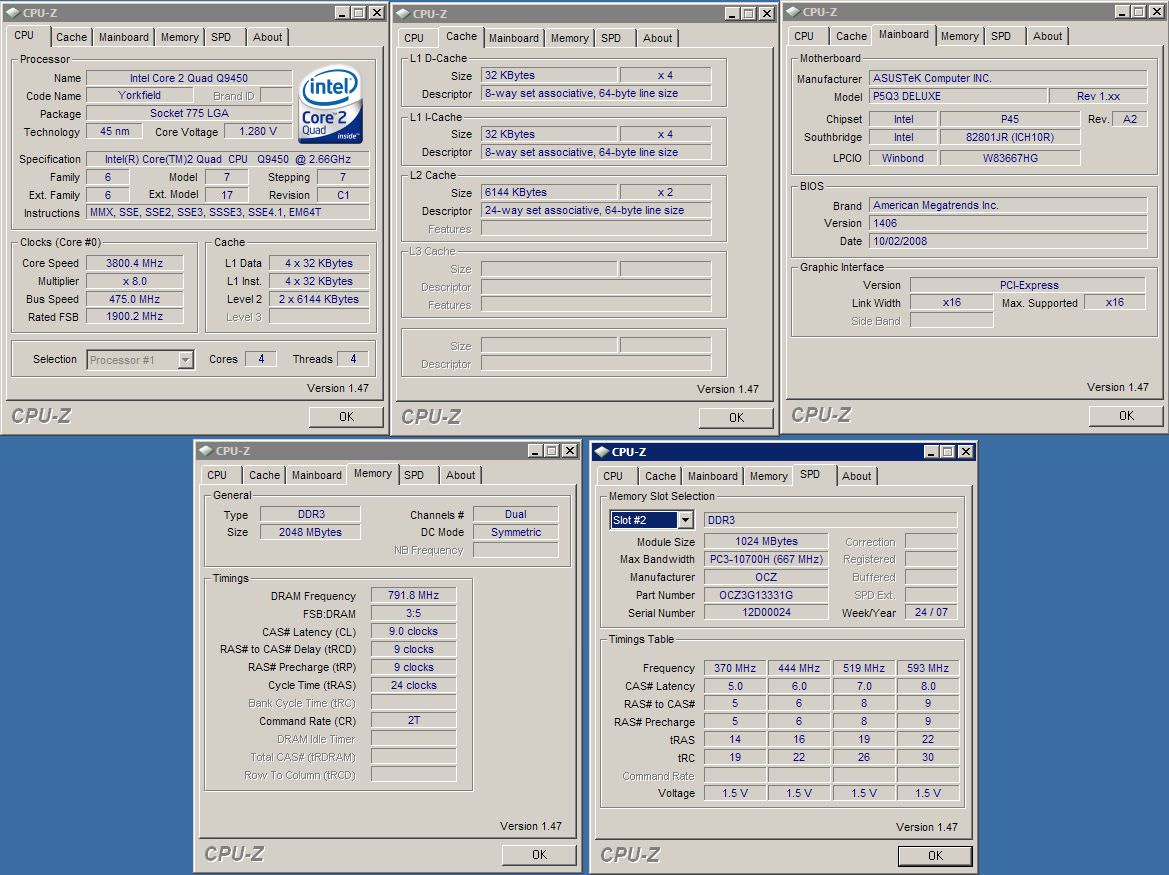Click the CPU-Z title icon in the Mainboard window
Viewport: 1169px width, 875px height.
coord(793,12)
